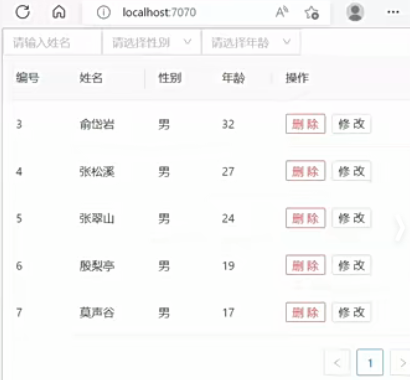Click the ID cell 7
Viewport: 410px width, 380px height.
(x=19, y=313)
